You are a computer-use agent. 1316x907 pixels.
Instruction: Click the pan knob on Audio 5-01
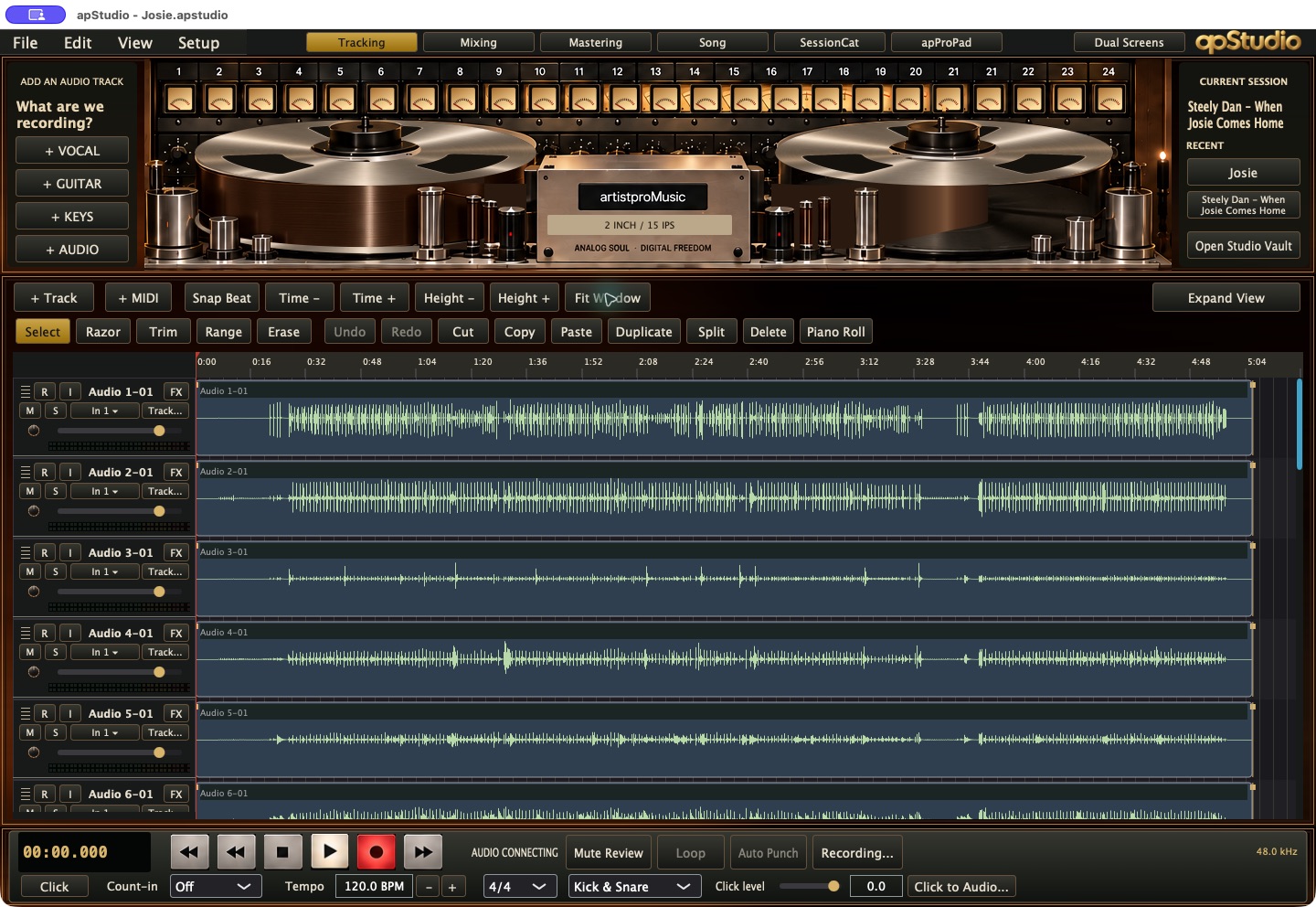pyautogui.click(x=34, y=752)
